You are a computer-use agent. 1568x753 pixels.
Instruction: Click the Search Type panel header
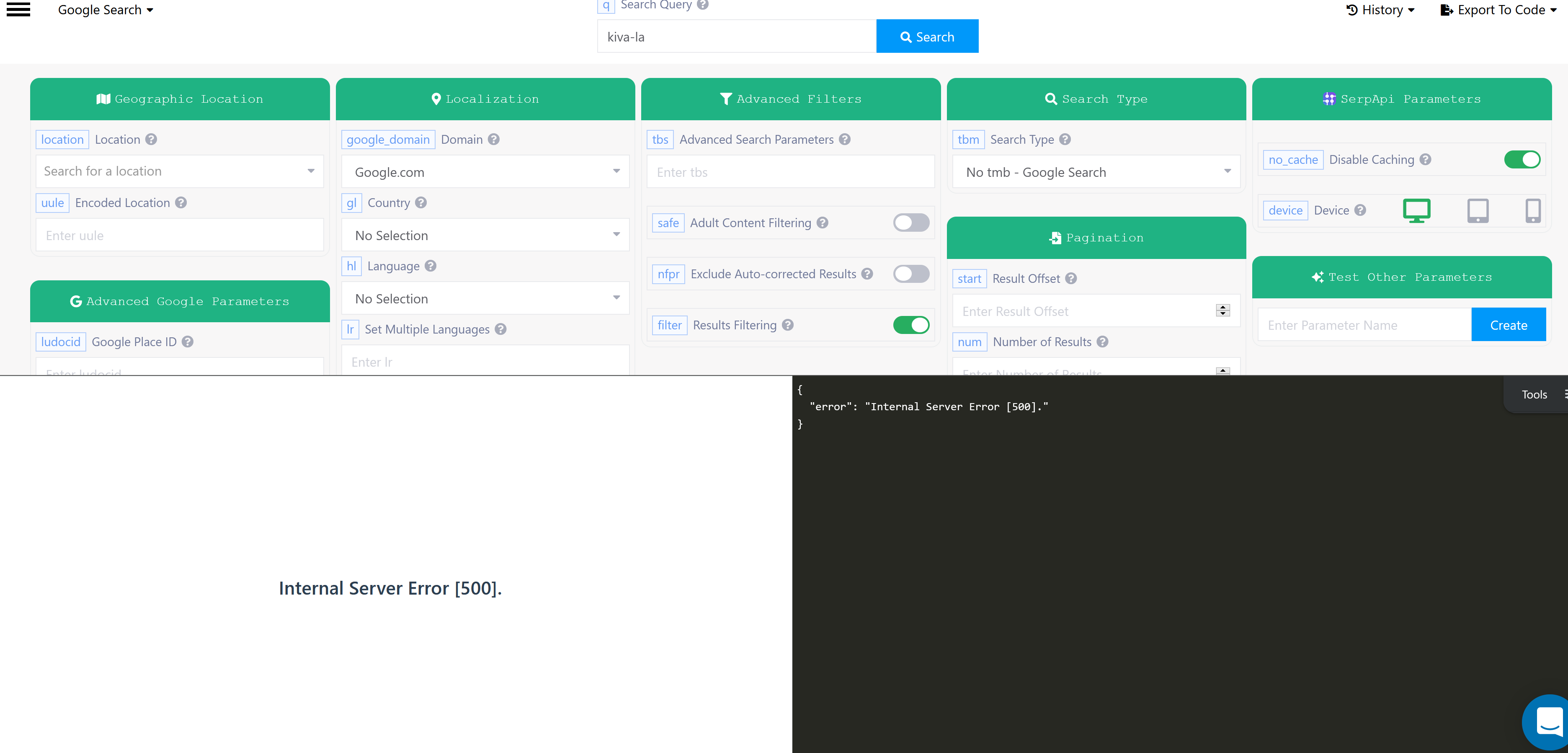[1096, 99]
